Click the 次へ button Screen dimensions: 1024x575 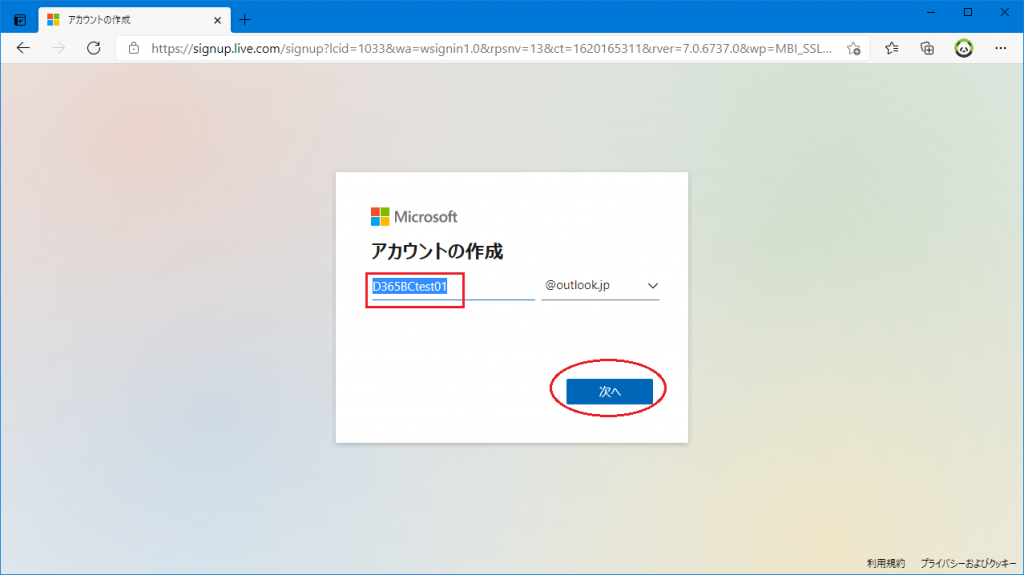[x=609, y=391]
